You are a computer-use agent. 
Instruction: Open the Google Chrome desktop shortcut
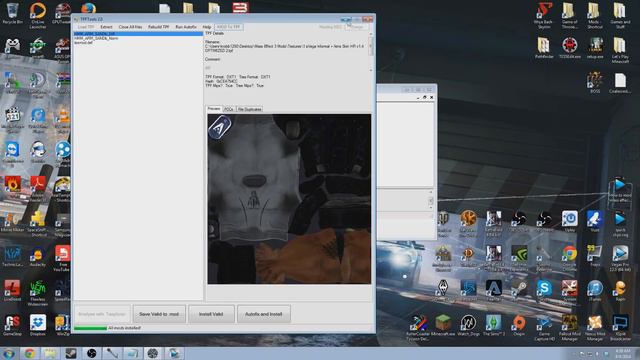point(569,258)
